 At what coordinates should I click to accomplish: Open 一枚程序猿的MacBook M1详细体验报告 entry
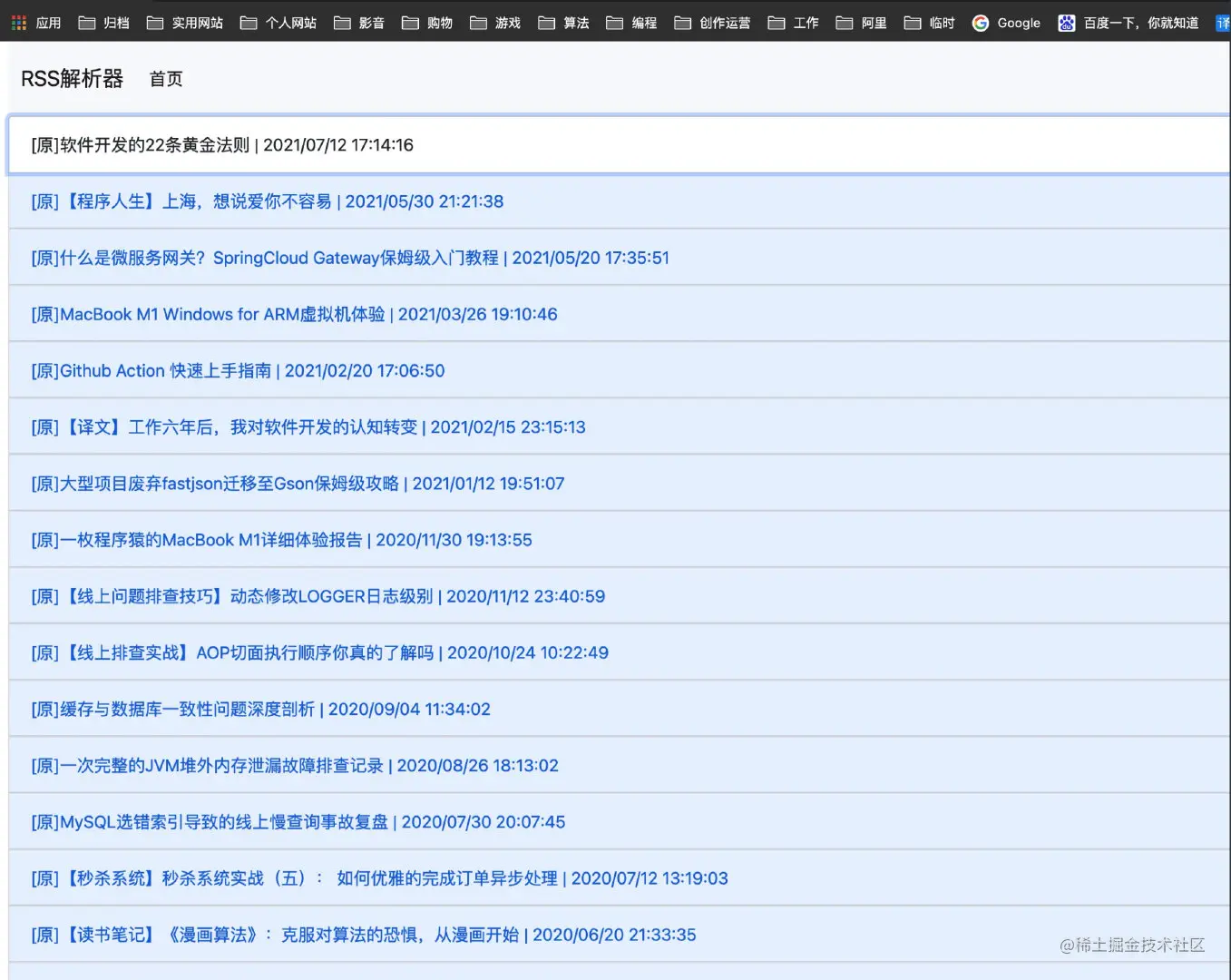tap(619, 539)
